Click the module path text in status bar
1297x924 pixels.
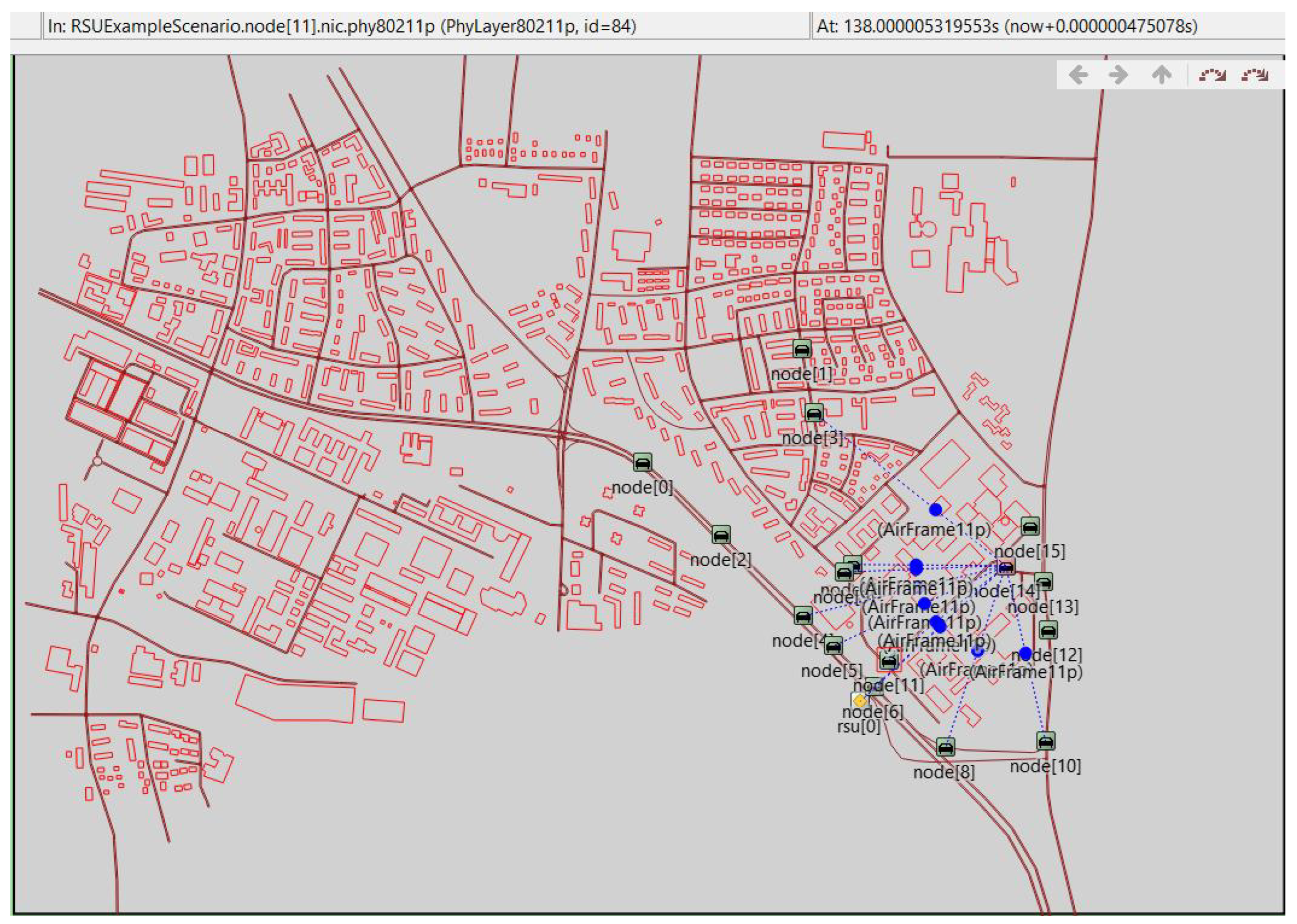342,26
